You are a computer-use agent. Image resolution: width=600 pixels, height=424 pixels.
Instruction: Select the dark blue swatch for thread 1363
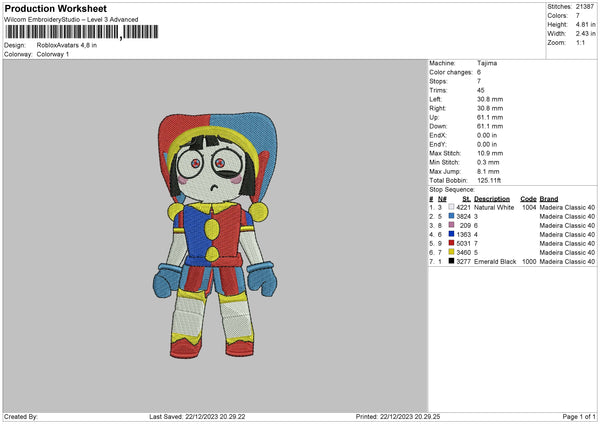451,234
